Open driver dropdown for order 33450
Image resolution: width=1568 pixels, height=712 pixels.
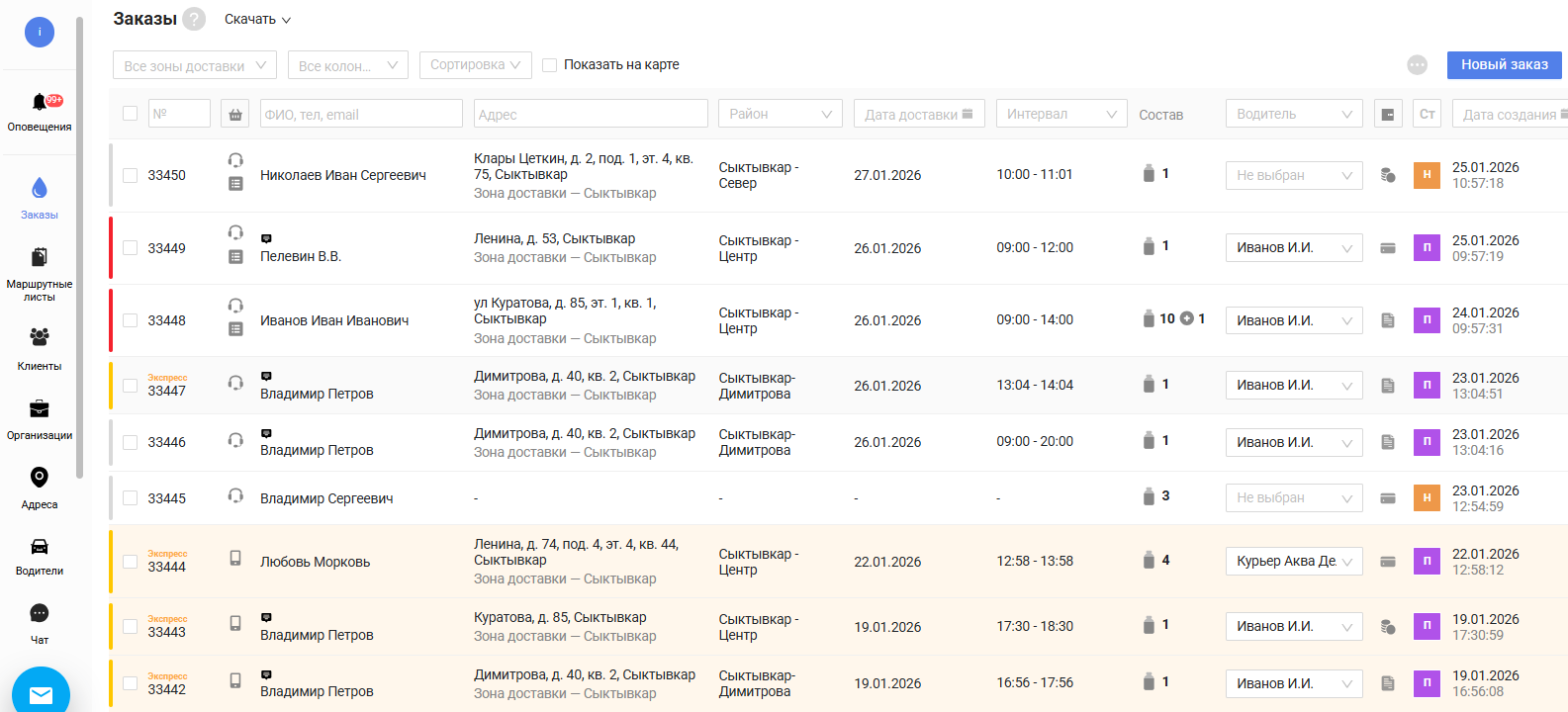(x=1293, y=175)
